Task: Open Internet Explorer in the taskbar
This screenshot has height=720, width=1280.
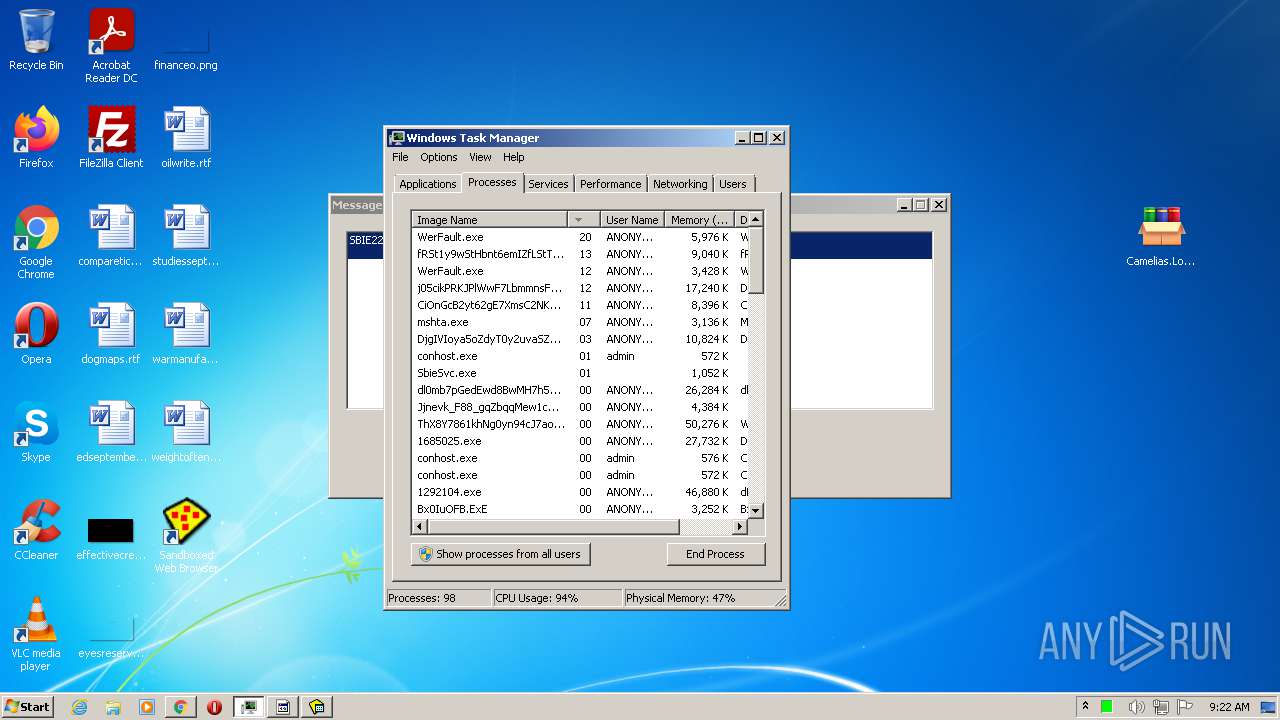Action: (x=79, y=707)
